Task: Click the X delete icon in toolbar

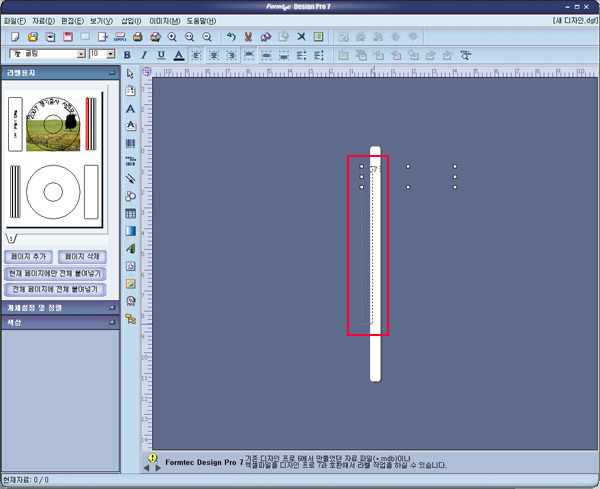Action: pos(301,37)
